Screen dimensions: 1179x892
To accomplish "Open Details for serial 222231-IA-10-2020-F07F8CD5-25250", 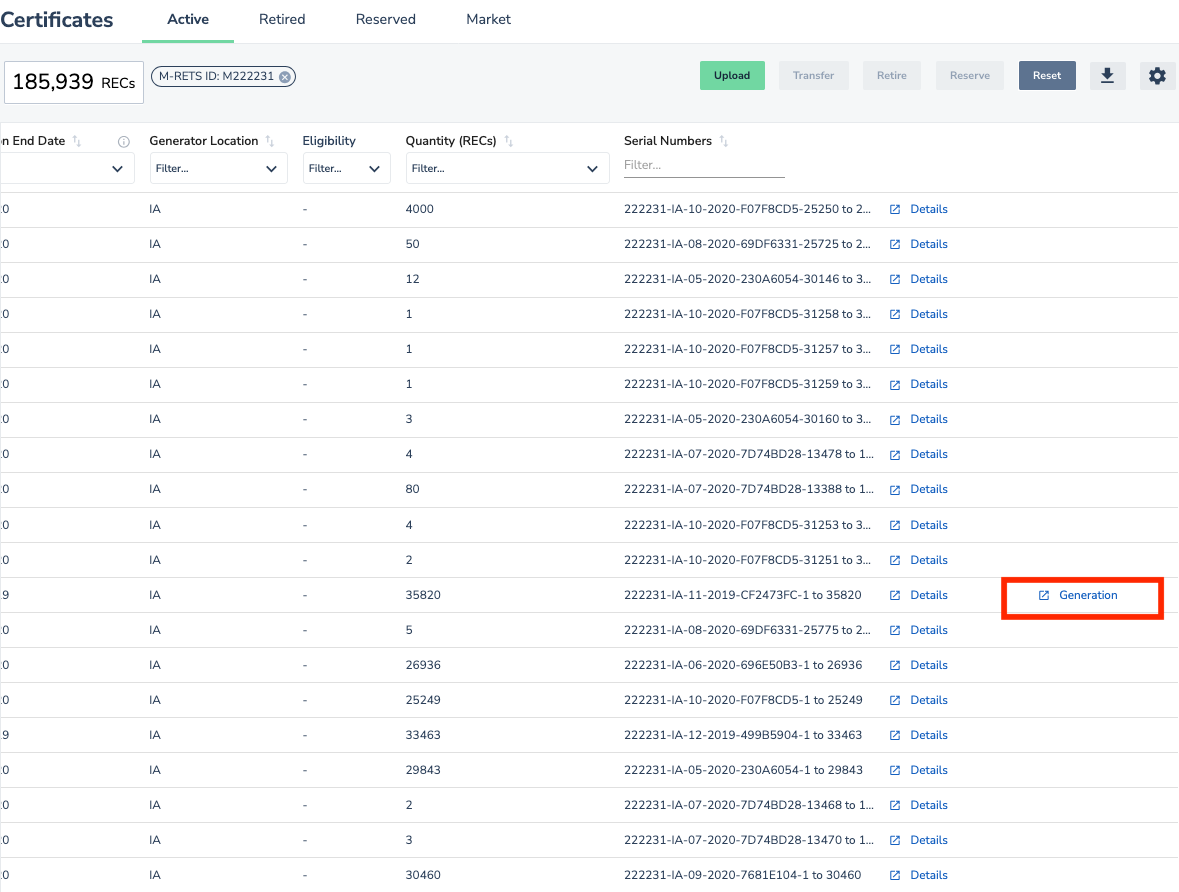I will 929,209.
